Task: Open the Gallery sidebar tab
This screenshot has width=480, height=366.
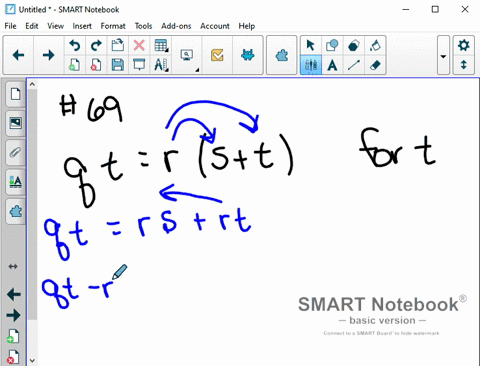Action: coord(15,123)
